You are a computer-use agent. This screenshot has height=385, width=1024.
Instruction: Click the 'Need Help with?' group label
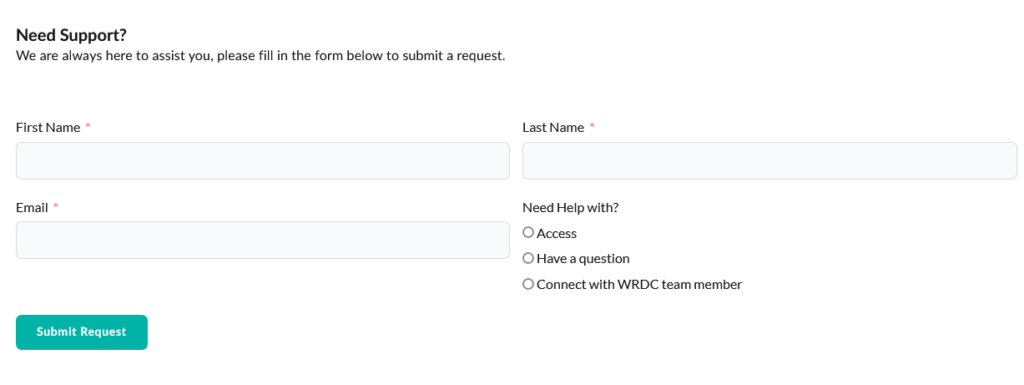(x=570, y=208)
